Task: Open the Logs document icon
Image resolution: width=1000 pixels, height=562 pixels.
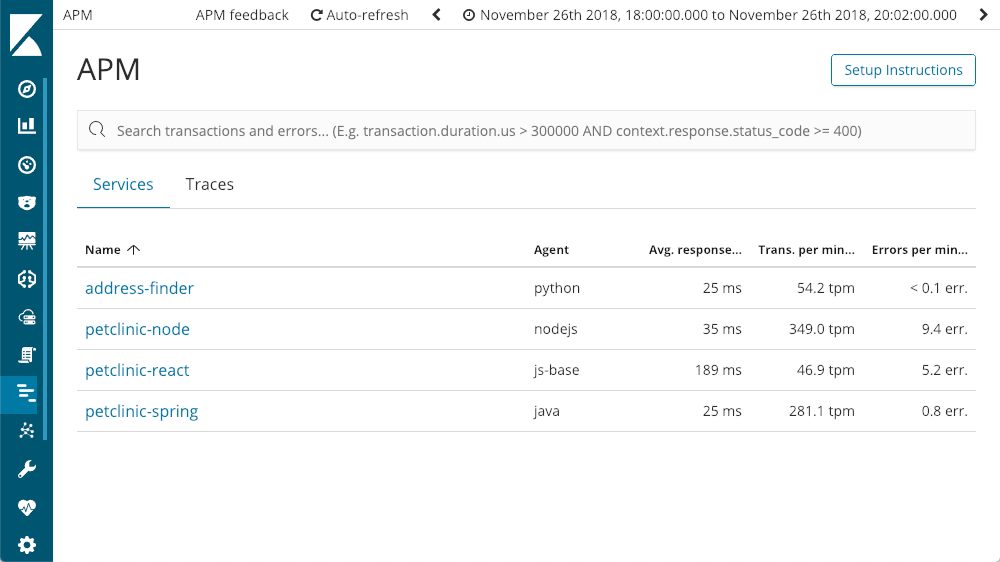Action: [26, 355]
